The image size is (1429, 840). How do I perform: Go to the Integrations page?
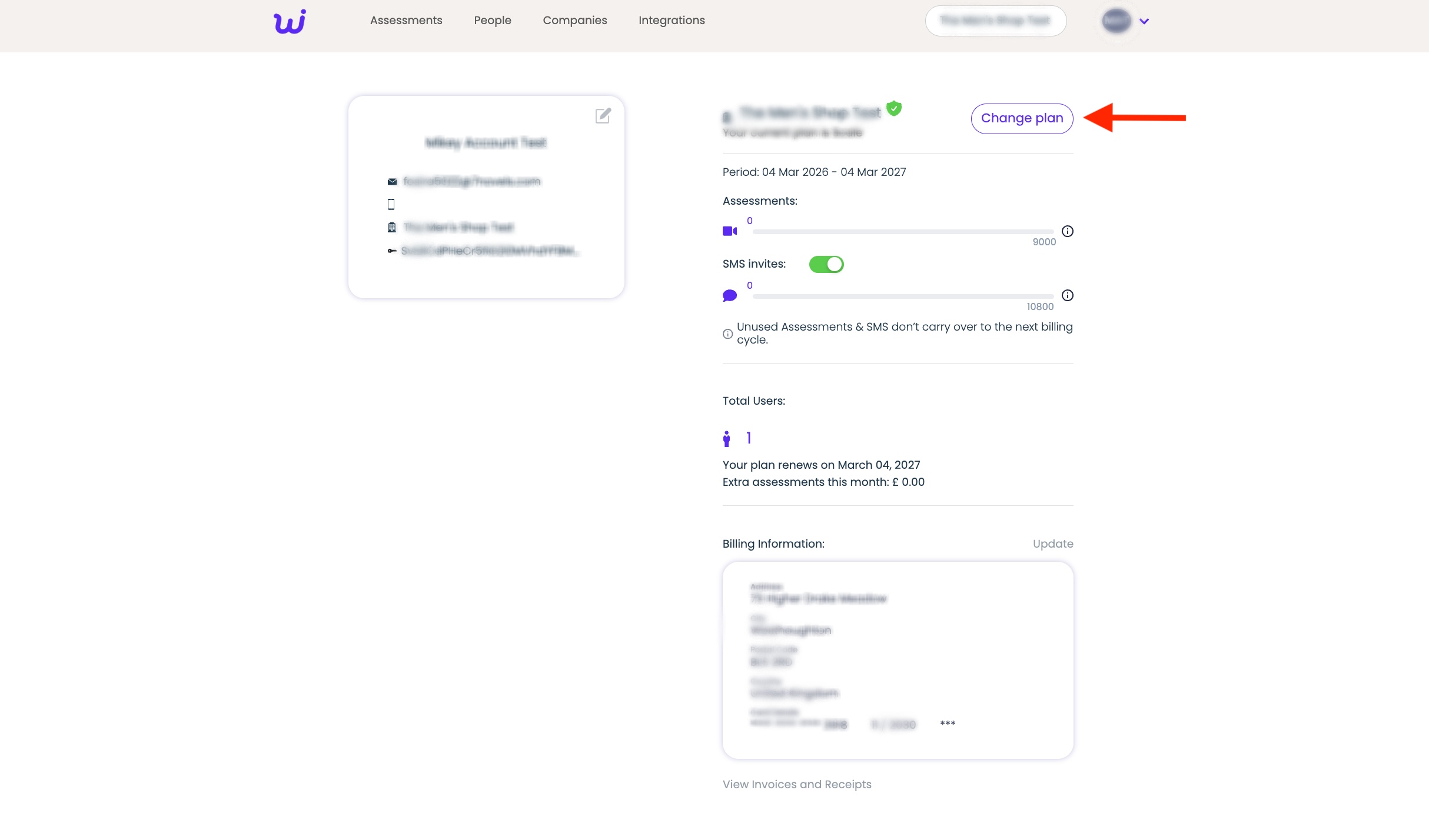(x=672, y=21)
